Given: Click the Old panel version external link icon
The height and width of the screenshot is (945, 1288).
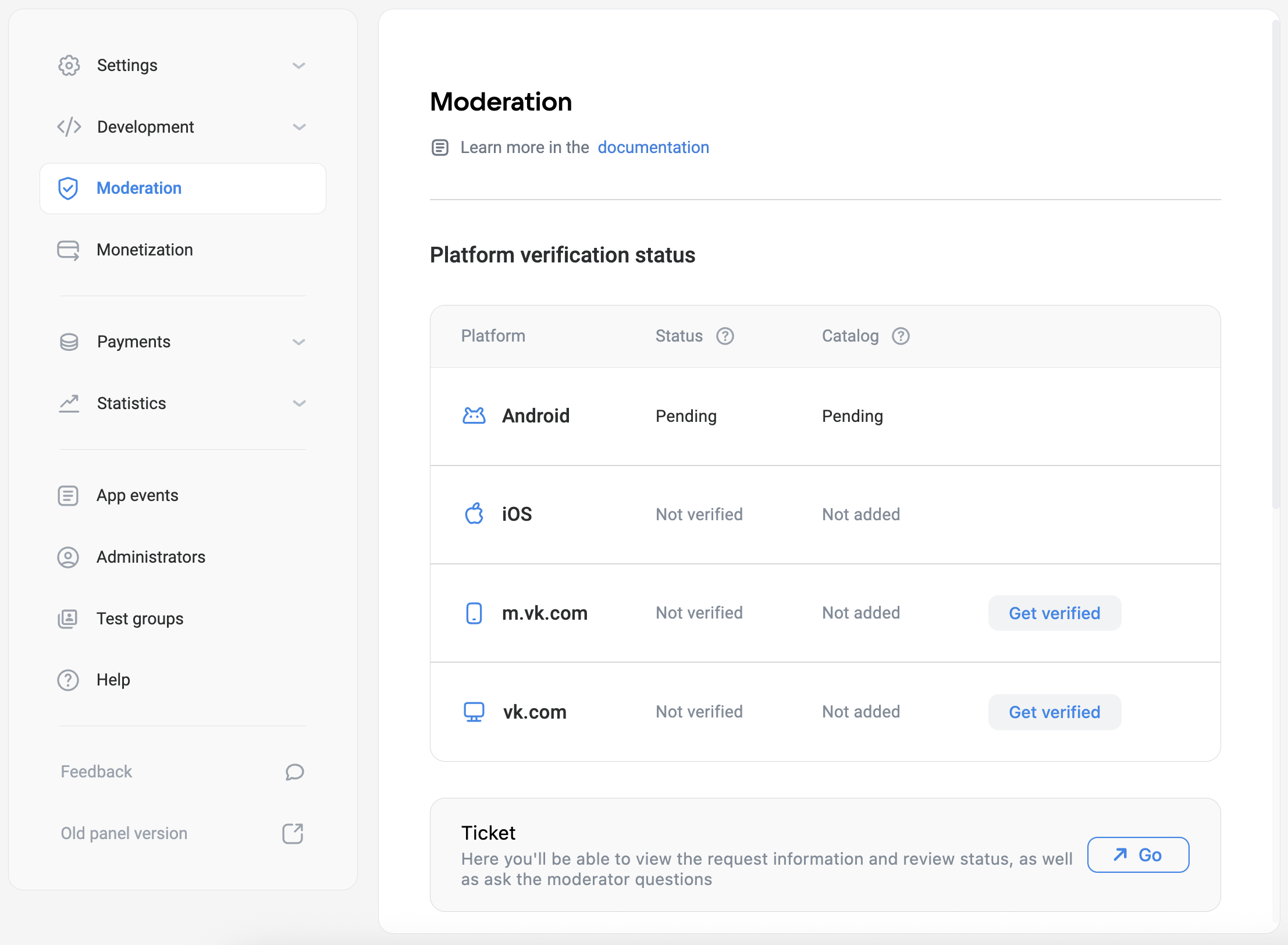Looking at the screenshot, I should point(293,833).
